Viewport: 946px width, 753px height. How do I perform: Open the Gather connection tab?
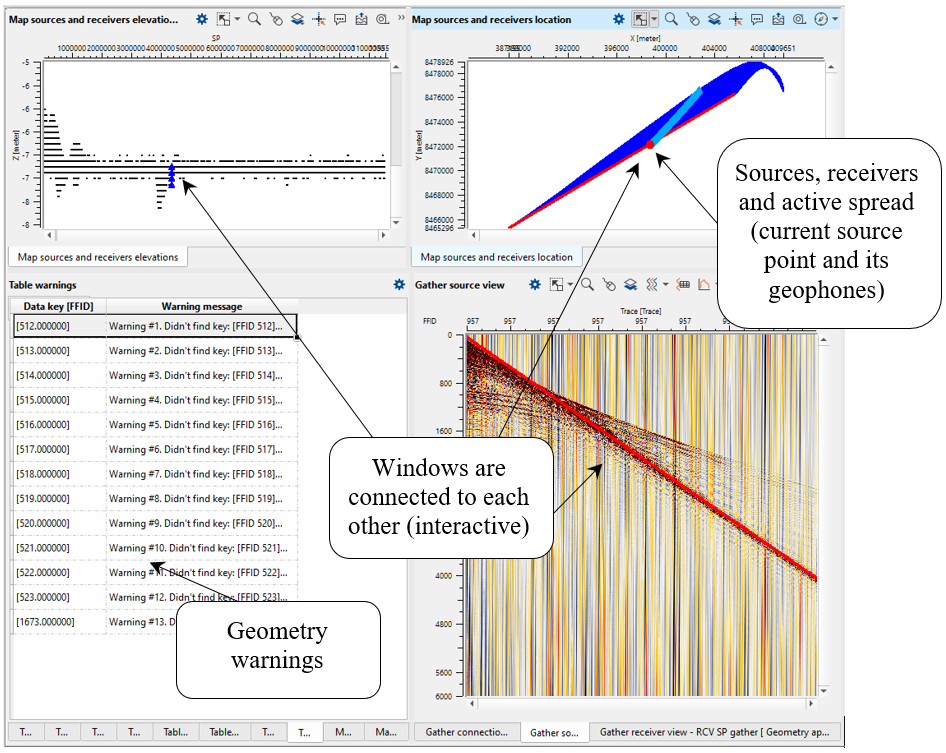[x=466, y=733]
